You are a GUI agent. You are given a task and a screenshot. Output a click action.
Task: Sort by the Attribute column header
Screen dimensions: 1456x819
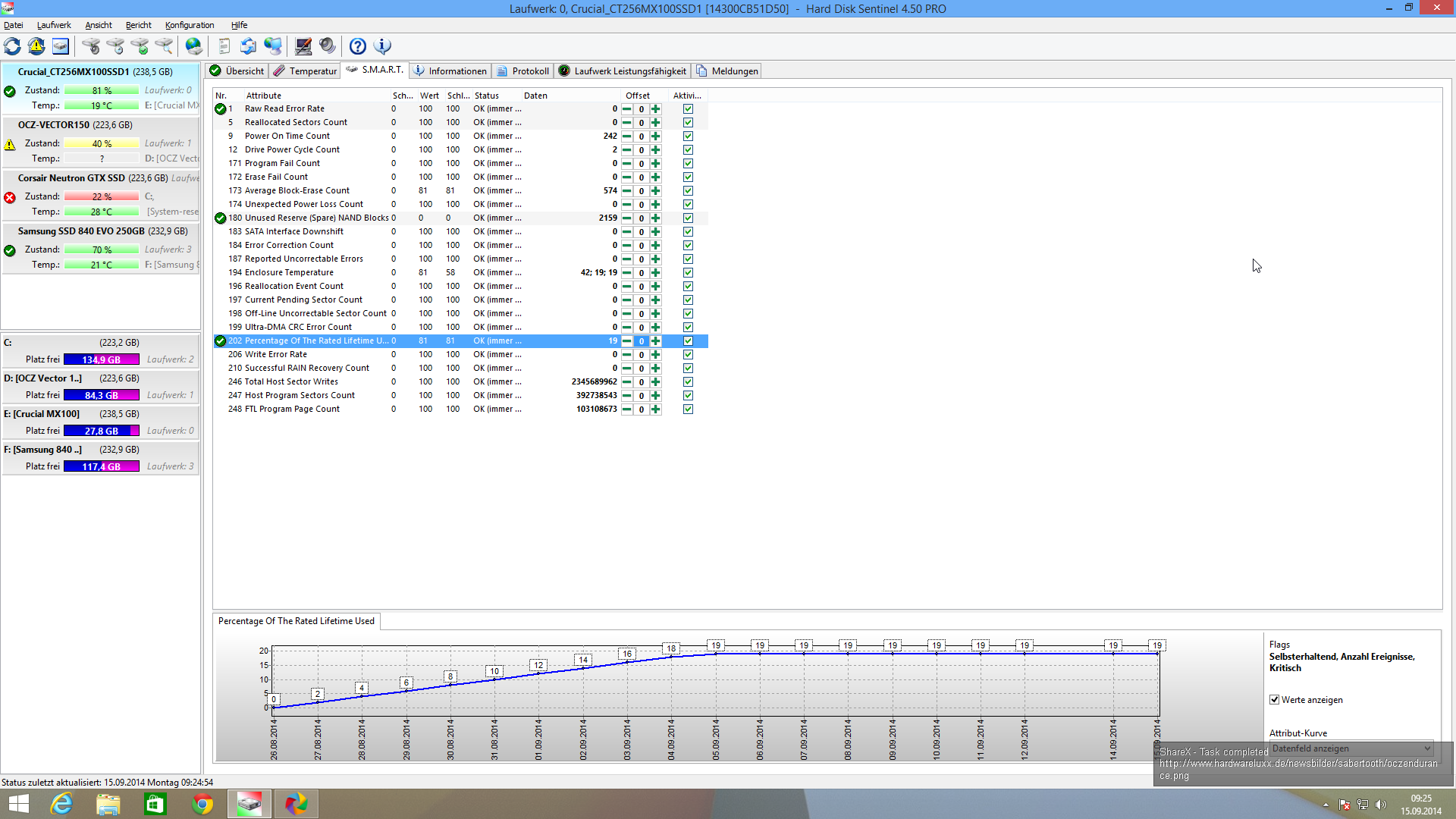click(316, 96)
